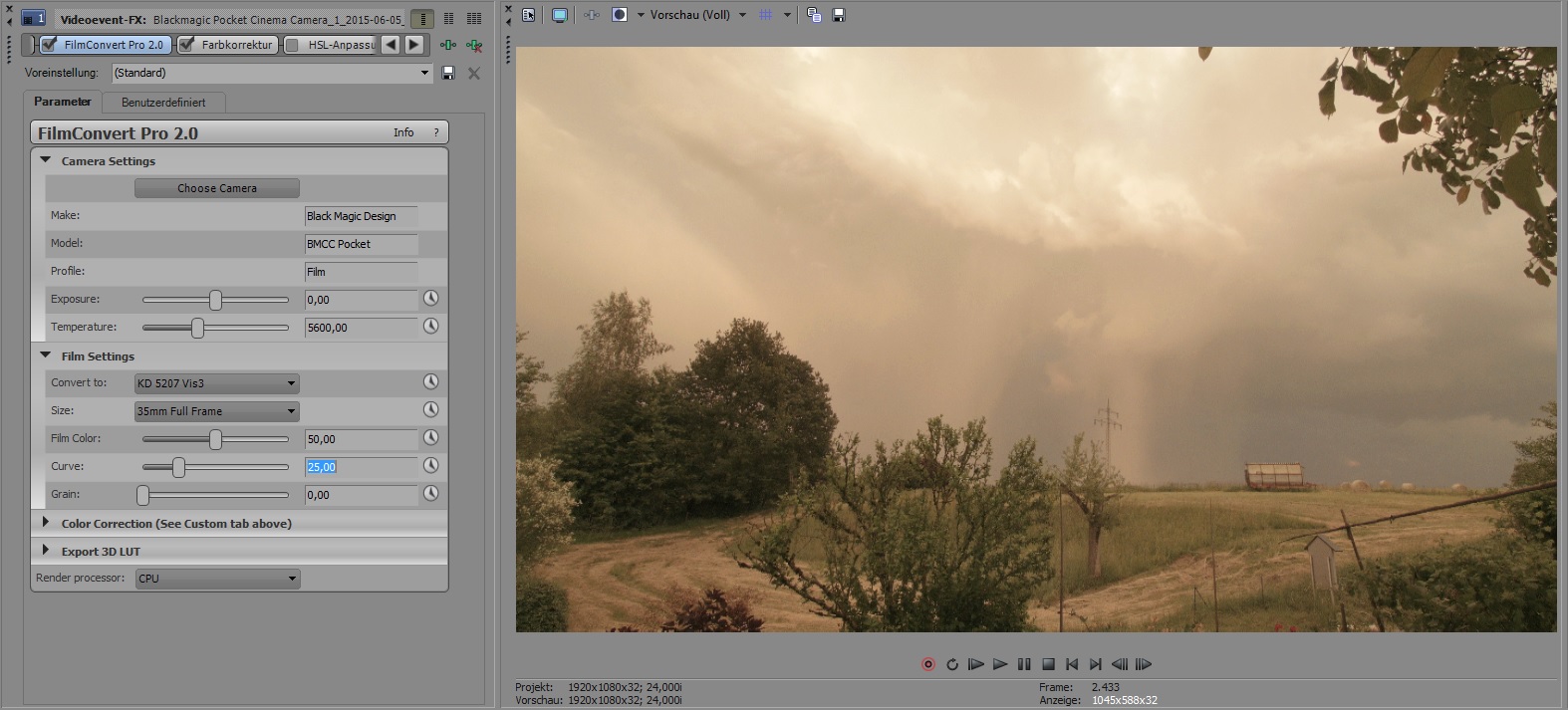Image resolution: width=1568 pixels, height=710 pixels.
Task: Toggle animation for Exposure parameter
Action: click(x=430, y=299)
